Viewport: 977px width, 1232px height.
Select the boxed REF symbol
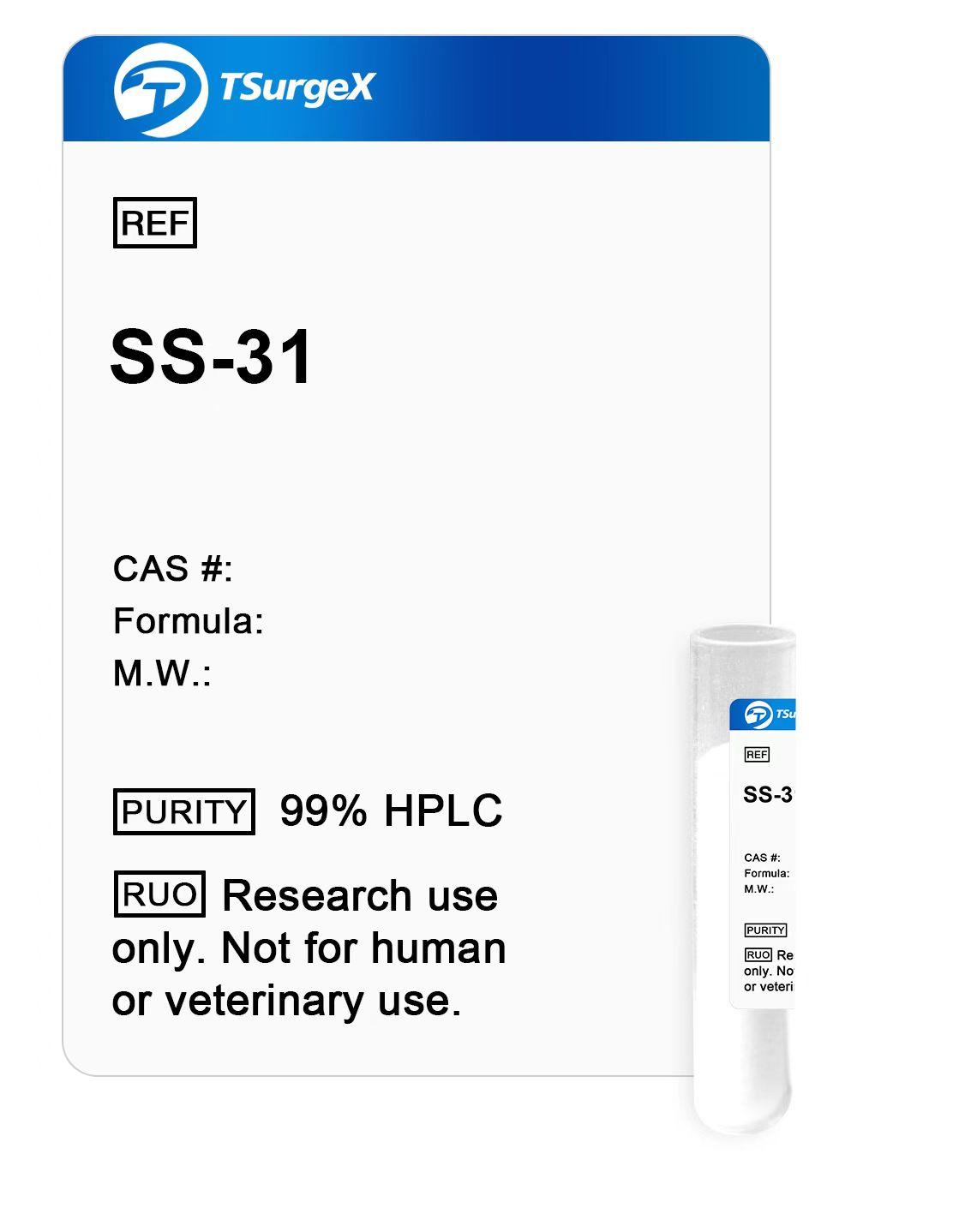click(x=155, y=223)
